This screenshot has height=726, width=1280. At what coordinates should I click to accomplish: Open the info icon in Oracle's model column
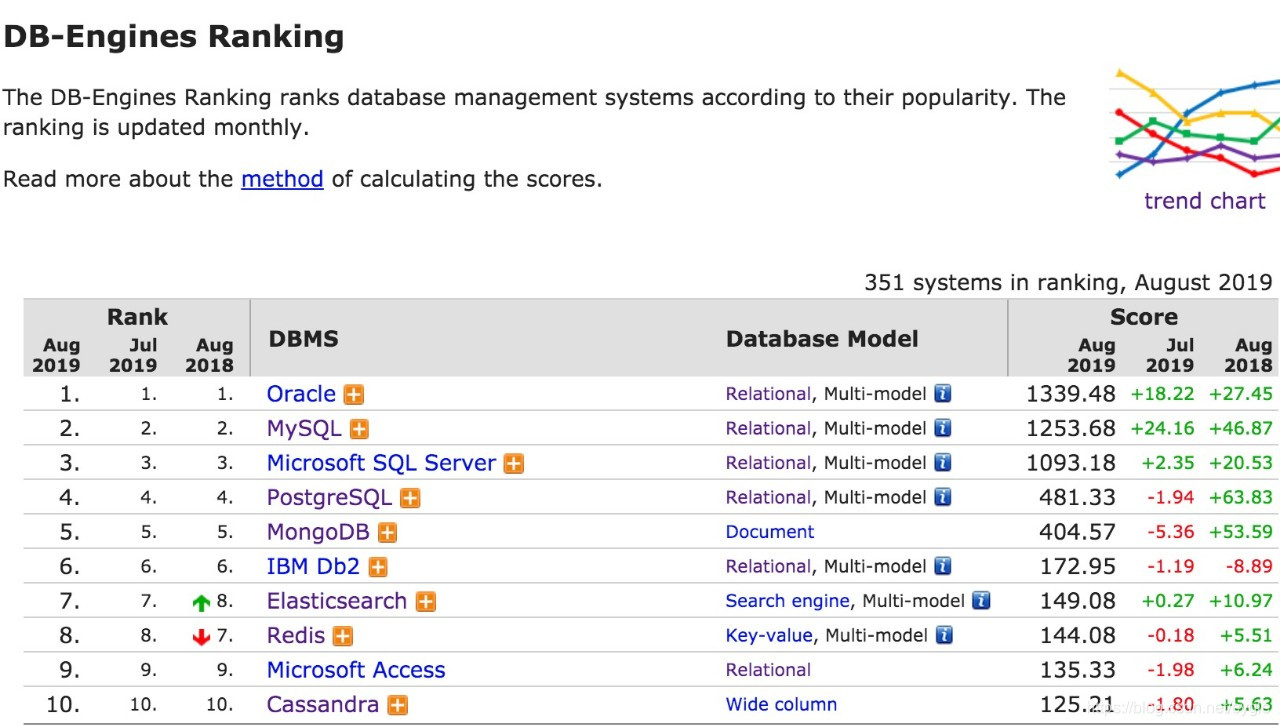point(943,394)
